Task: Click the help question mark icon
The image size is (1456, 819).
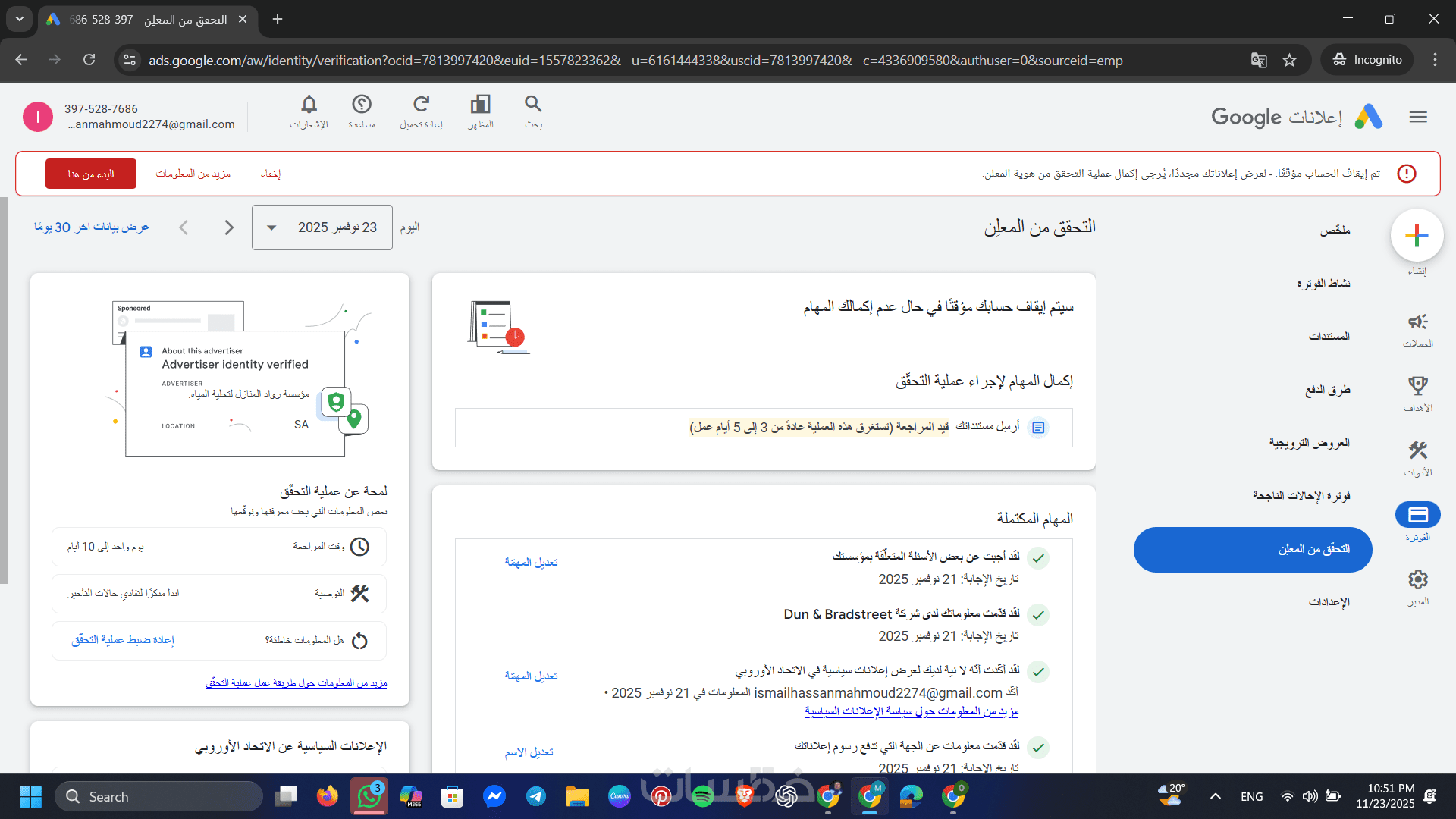Action: point(362,105)
